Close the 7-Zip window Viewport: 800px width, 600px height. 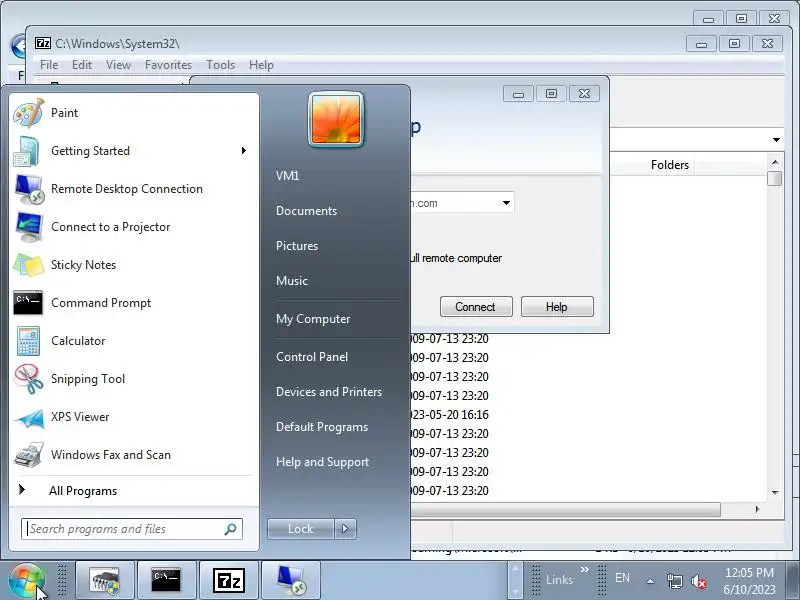tap(767, 44)
